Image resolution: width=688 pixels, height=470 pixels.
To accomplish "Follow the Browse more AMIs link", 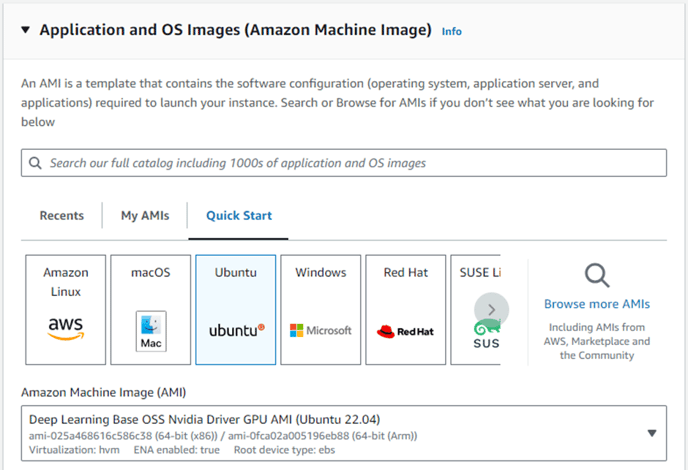I will click(x=597, y=304).
